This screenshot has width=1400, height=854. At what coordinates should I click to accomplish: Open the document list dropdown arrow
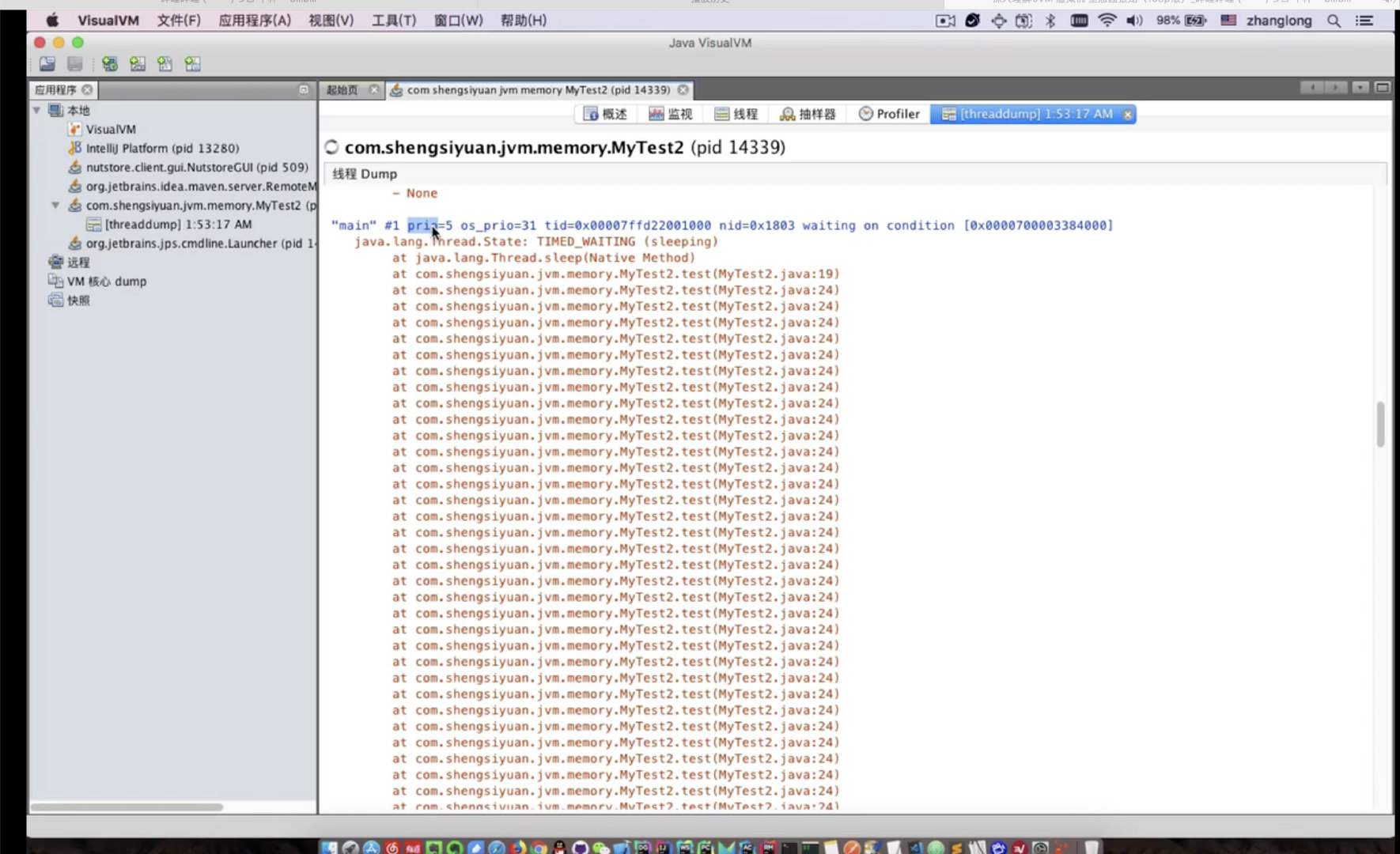coord(1360,88)
